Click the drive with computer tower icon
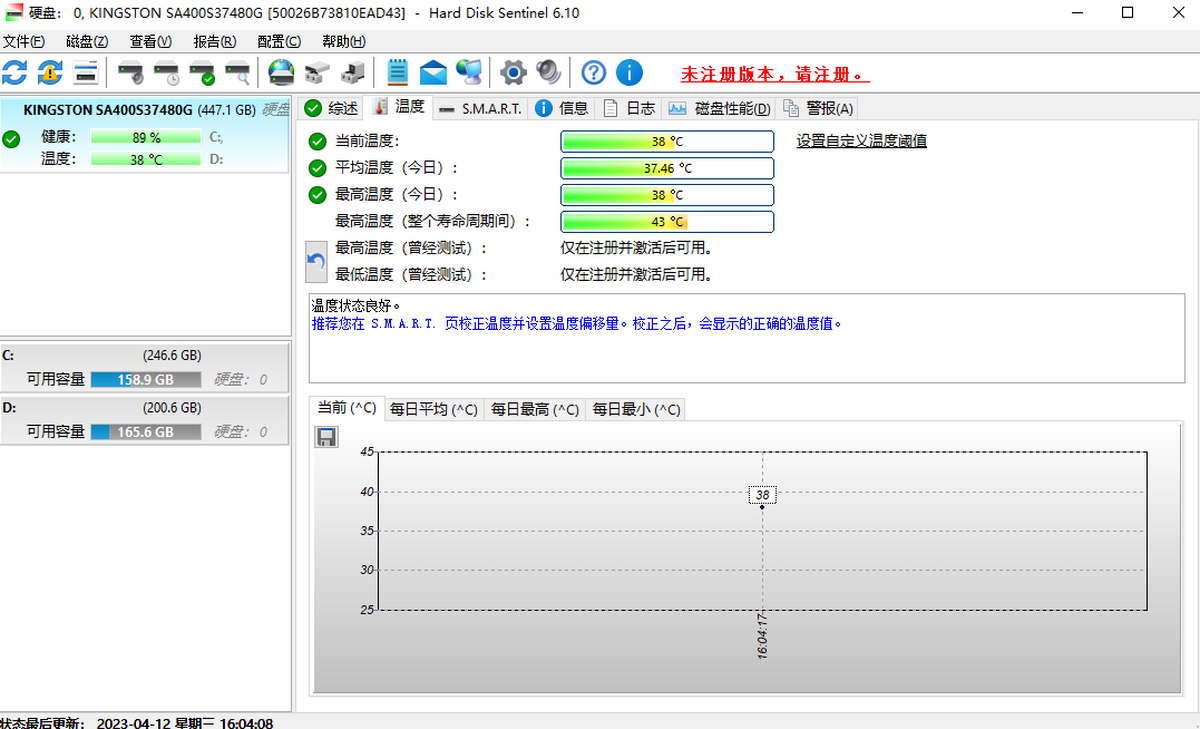1200x729 pixels. (x=353, y=72)
